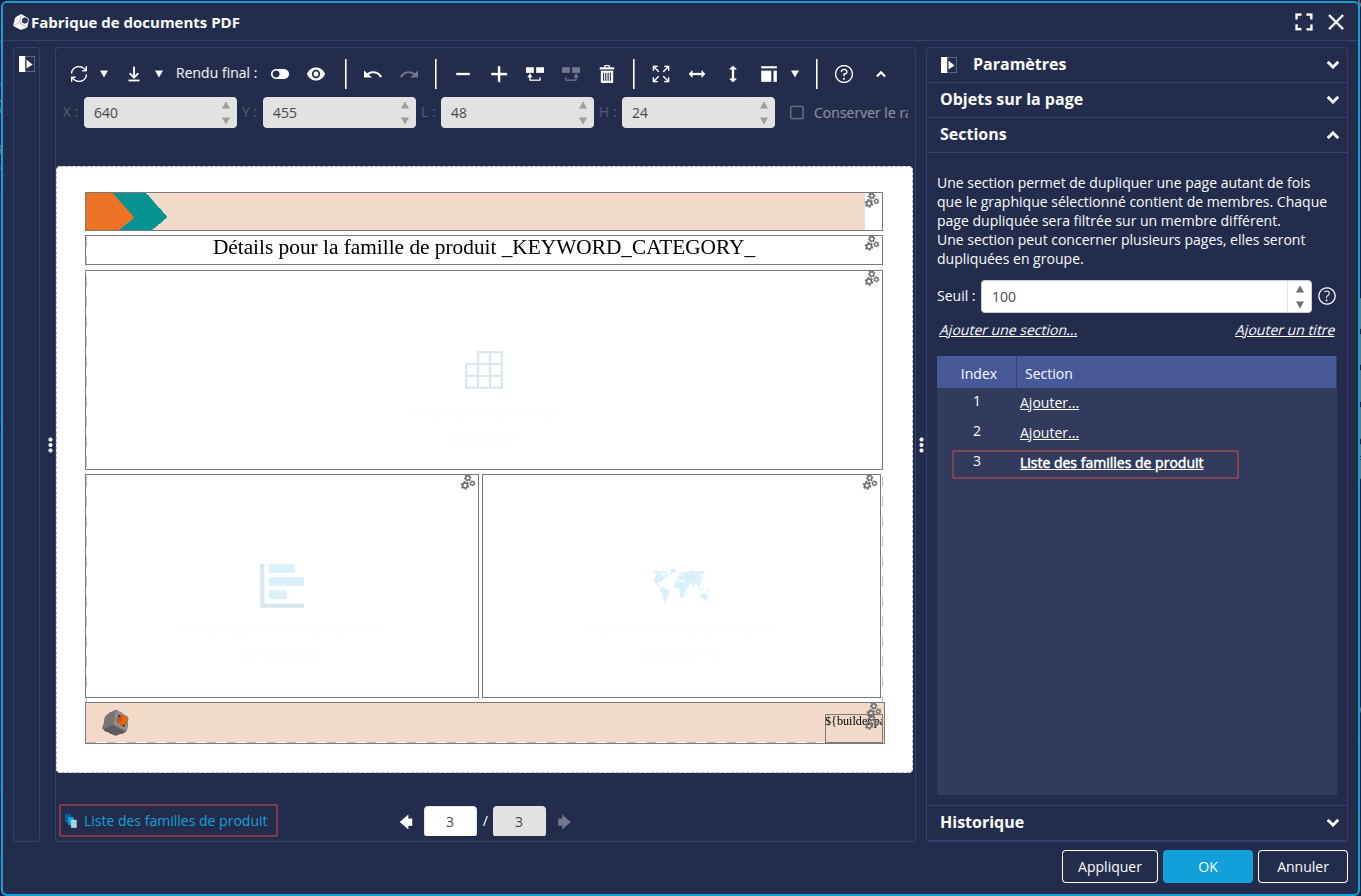Viewport: 1361px width, 896px height.
Task: Click the plus icon in the toolbar
Action: pyautogui.click(x=499, y=74)
